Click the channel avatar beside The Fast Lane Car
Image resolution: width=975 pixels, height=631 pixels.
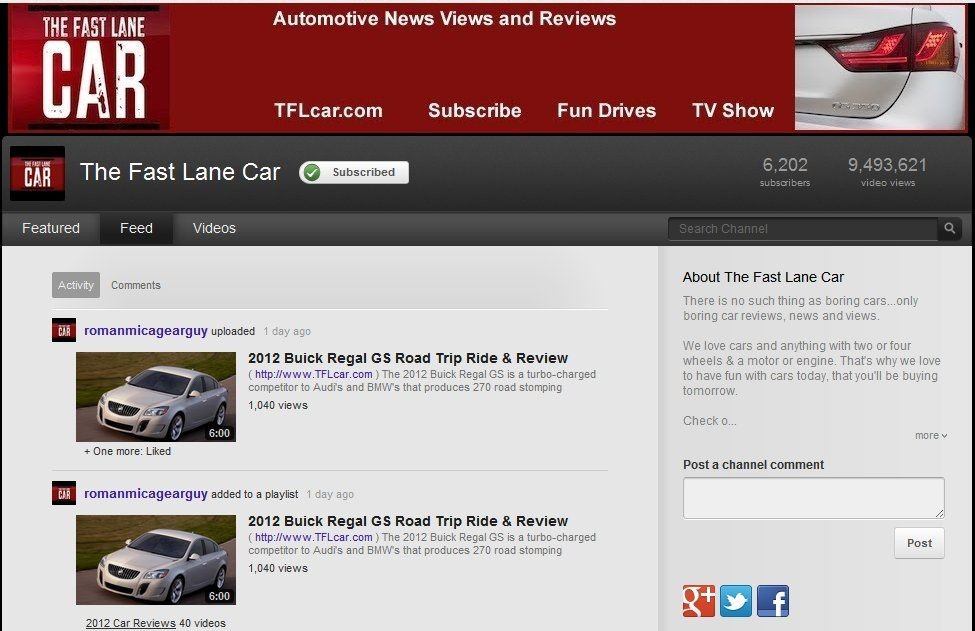coord(37,173)
